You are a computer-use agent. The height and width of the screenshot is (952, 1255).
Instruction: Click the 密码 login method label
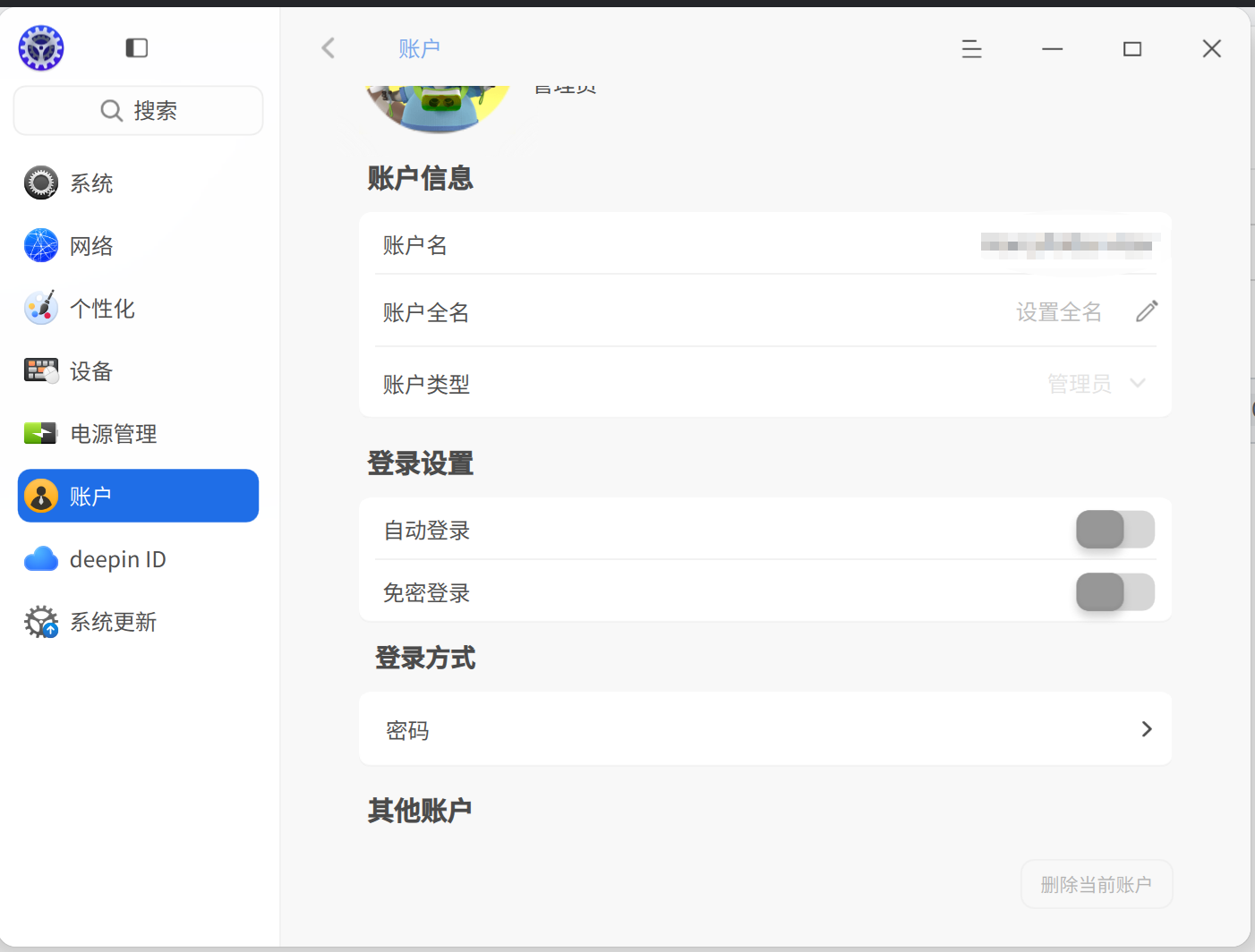click(407, 731)
